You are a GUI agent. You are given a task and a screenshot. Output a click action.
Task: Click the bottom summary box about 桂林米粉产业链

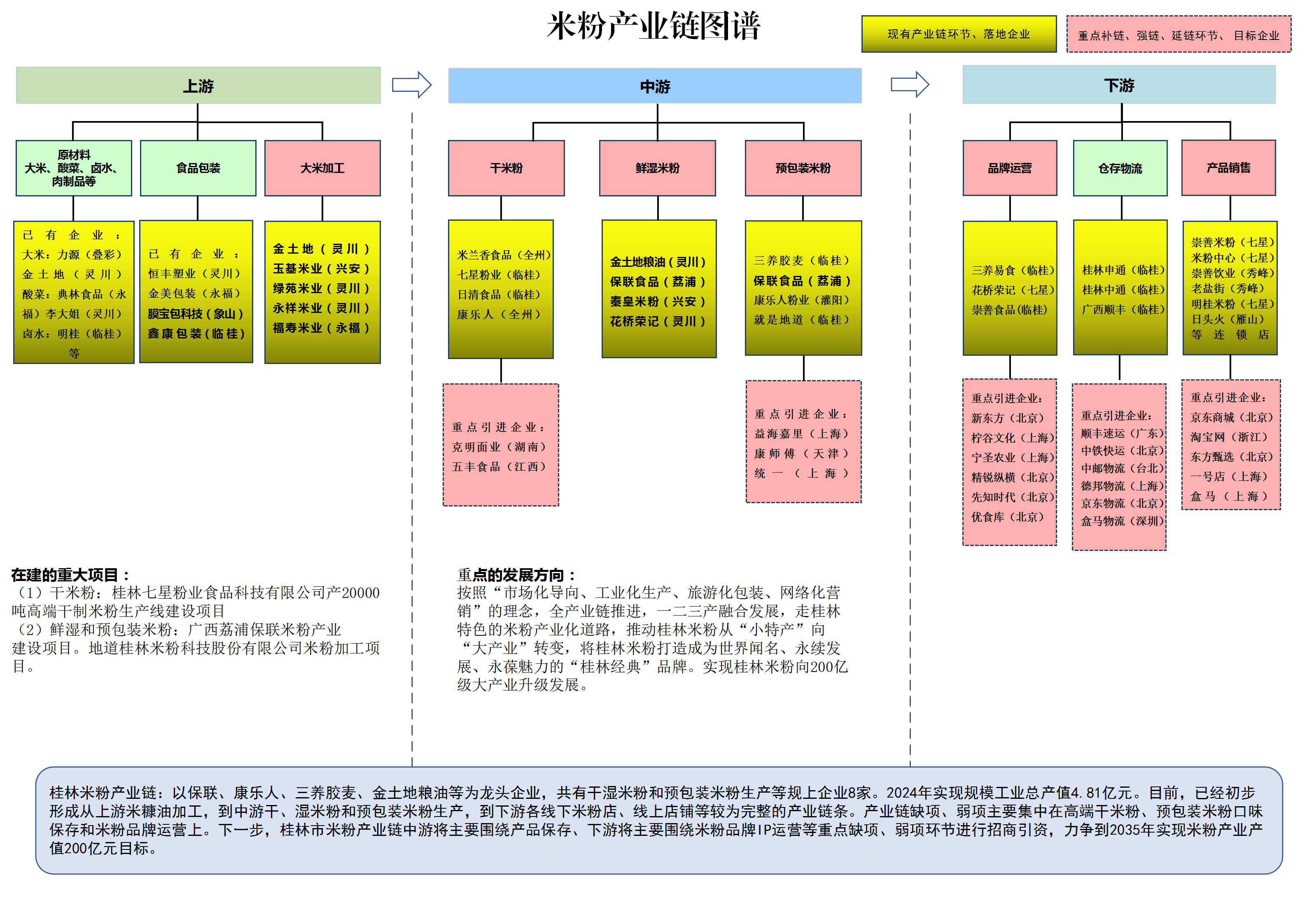tap(658, 820)
